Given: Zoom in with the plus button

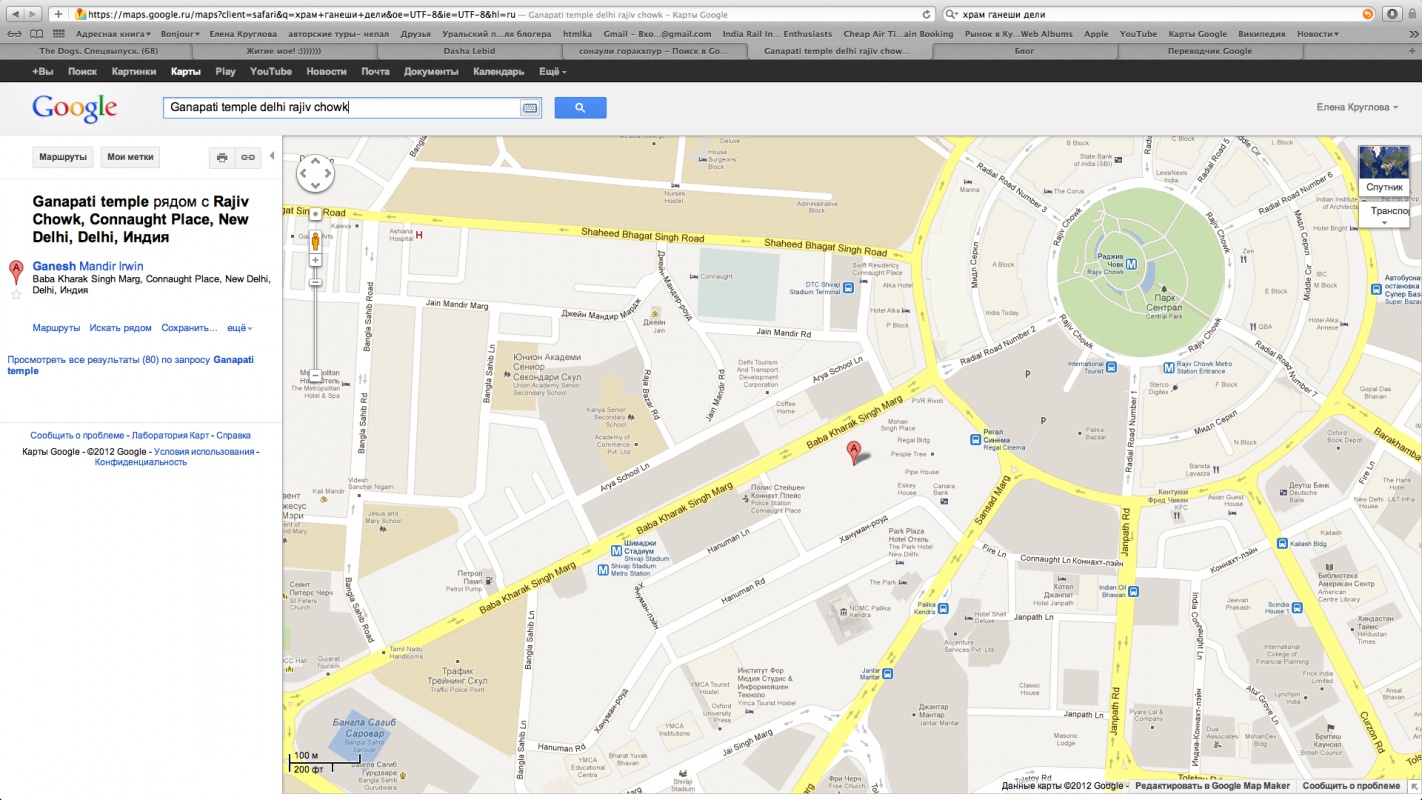Looking at the screenshot, I should pyautogui.click(x=315, y=260).
